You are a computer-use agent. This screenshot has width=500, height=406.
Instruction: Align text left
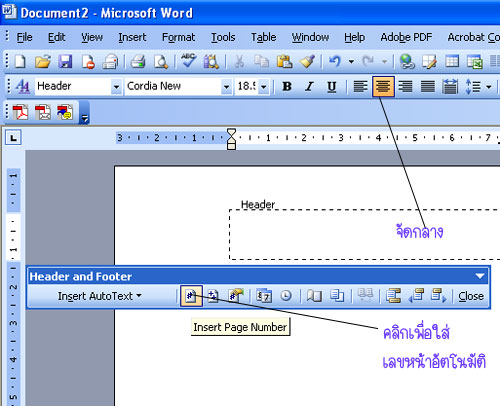click(x=360, y=87)
